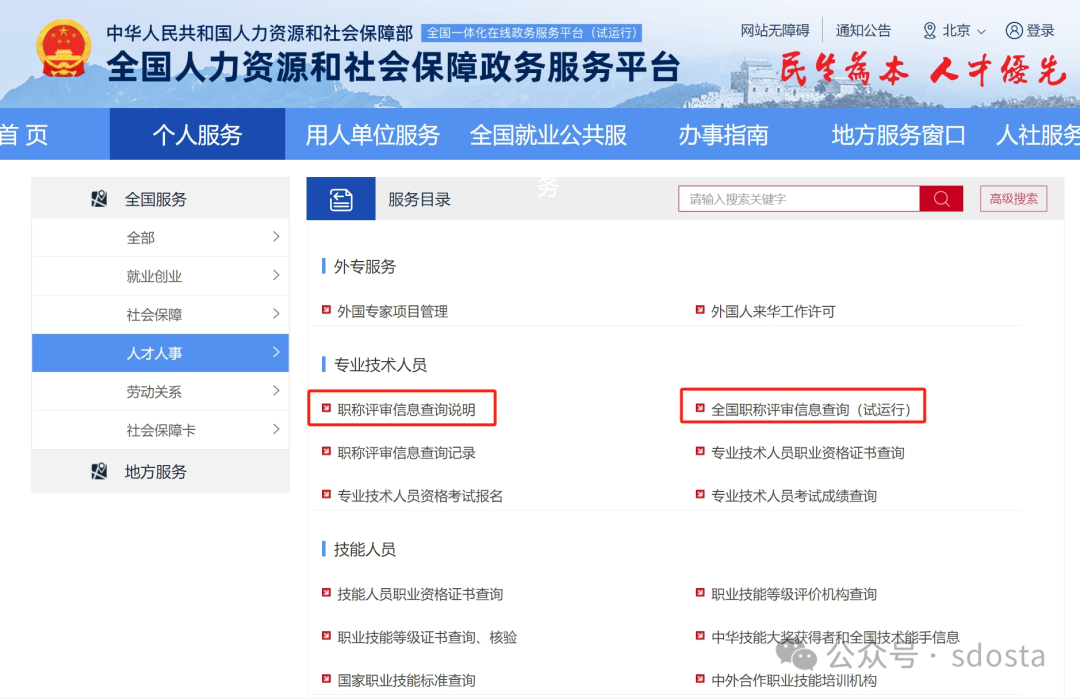Click red arrow bullet before 外国专家项目管理
The height and width of the screenshot is (699, 1080).
326,310
